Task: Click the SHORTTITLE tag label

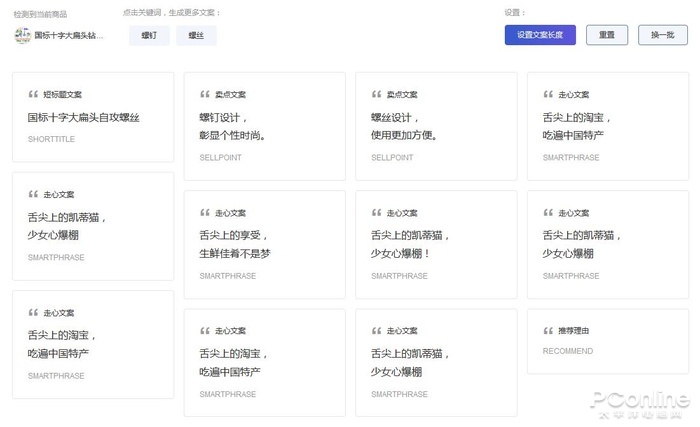Action: pos(51,139)
